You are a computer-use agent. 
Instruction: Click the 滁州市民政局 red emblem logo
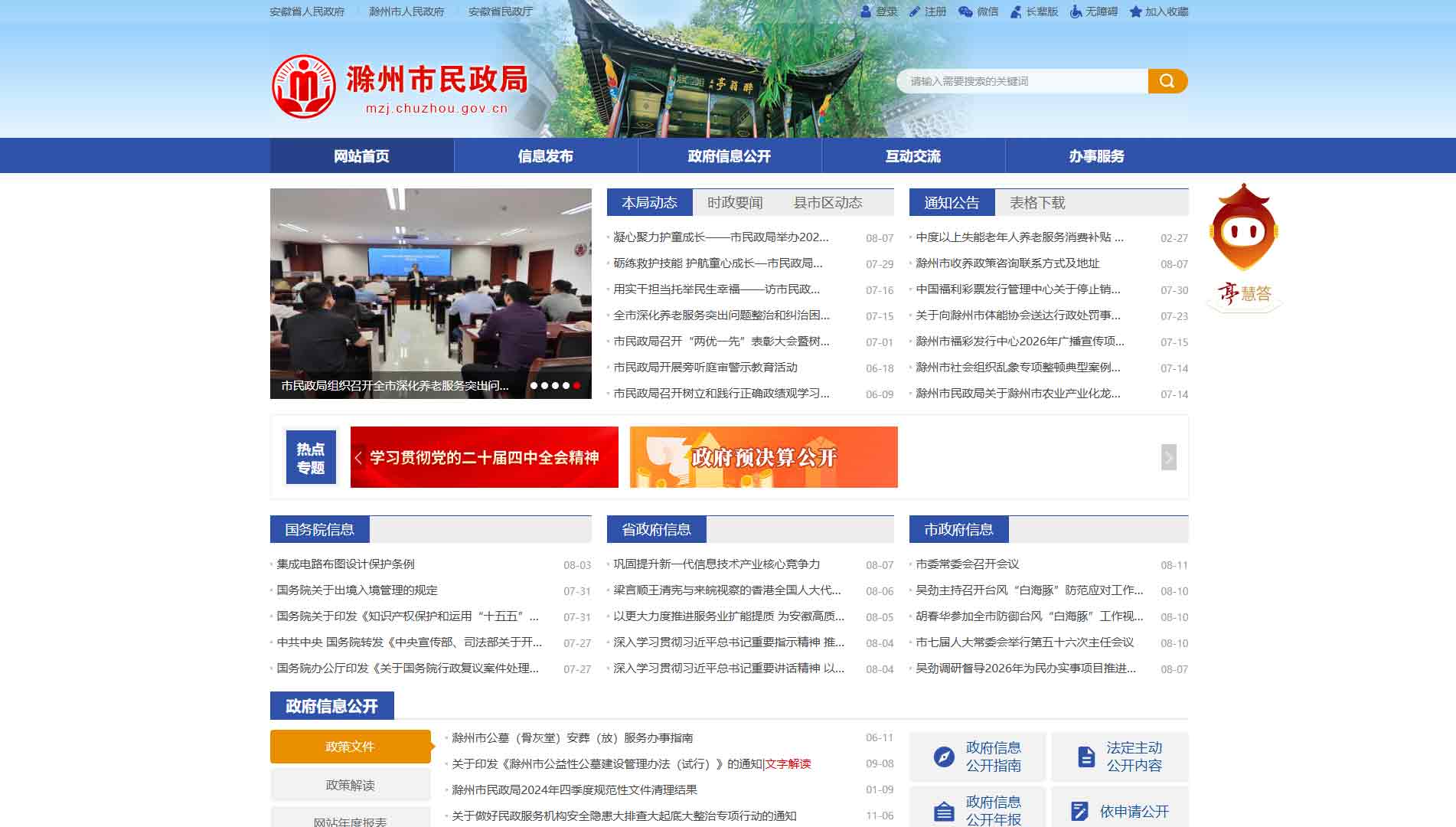point(304,86)
